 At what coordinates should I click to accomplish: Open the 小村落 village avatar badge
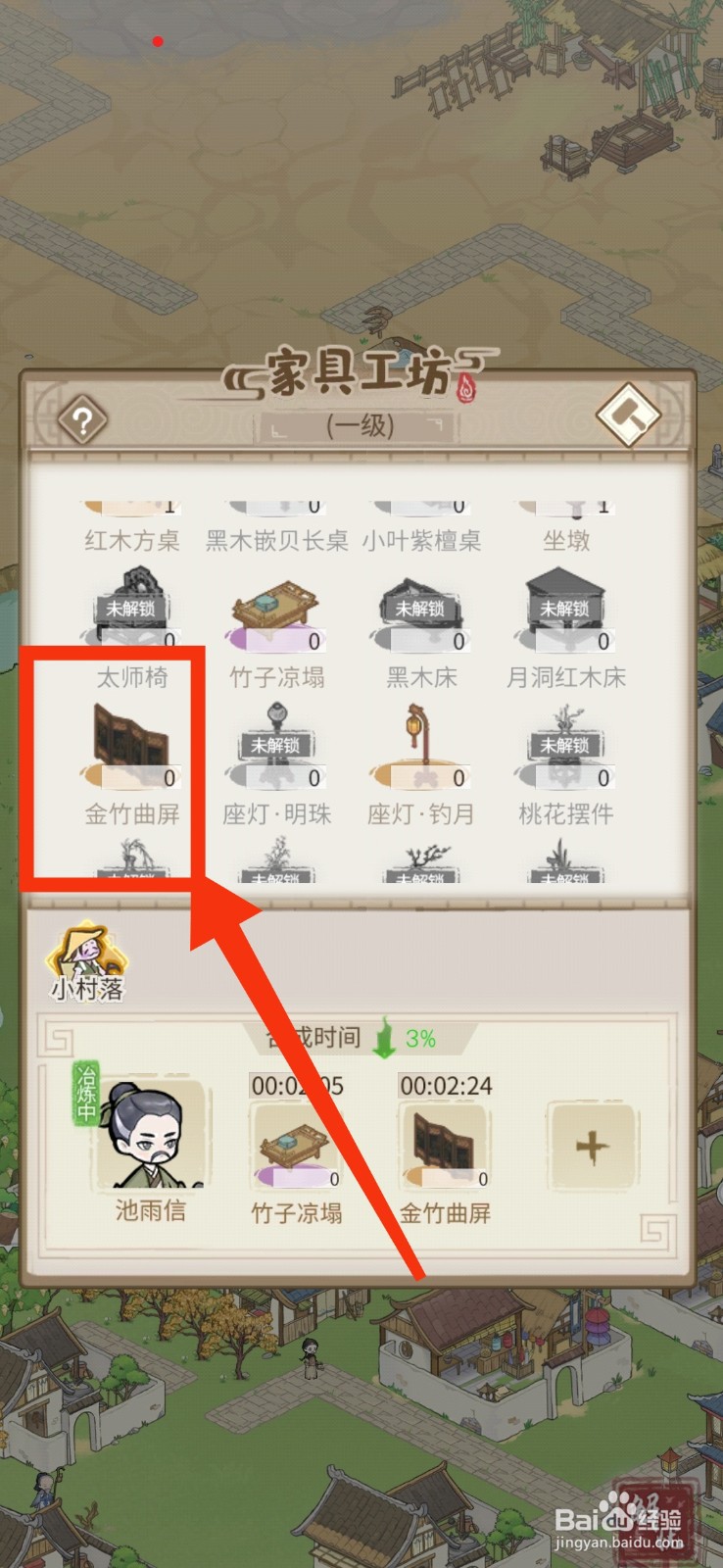click(x=88, y=962)
